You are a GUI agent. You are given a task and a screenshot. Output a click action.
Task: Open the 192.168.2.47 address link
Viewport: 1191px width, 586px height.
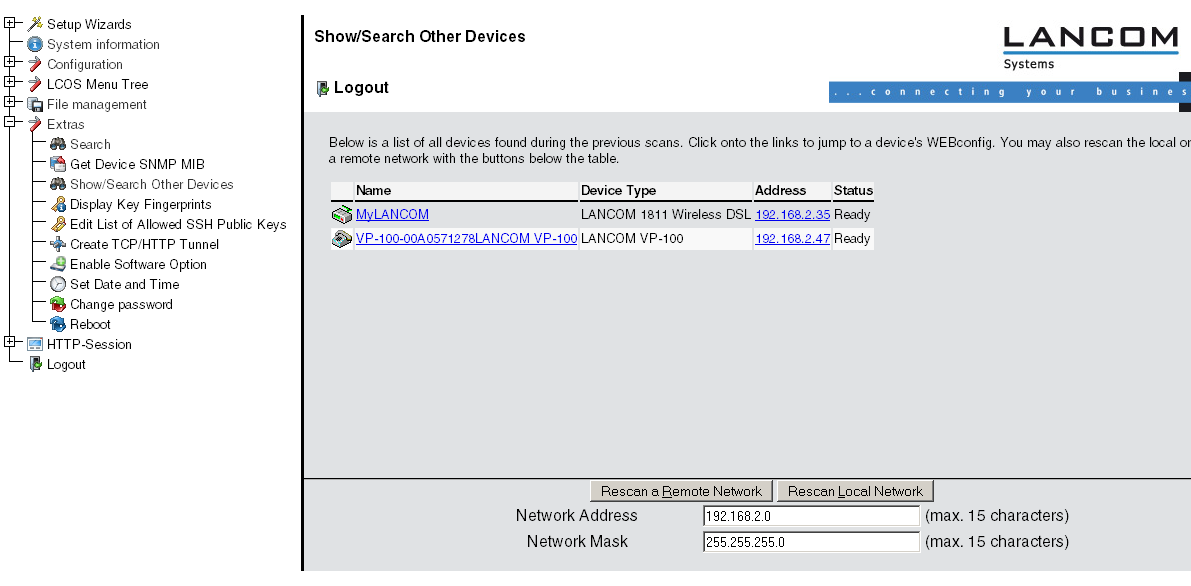point(792,238)
